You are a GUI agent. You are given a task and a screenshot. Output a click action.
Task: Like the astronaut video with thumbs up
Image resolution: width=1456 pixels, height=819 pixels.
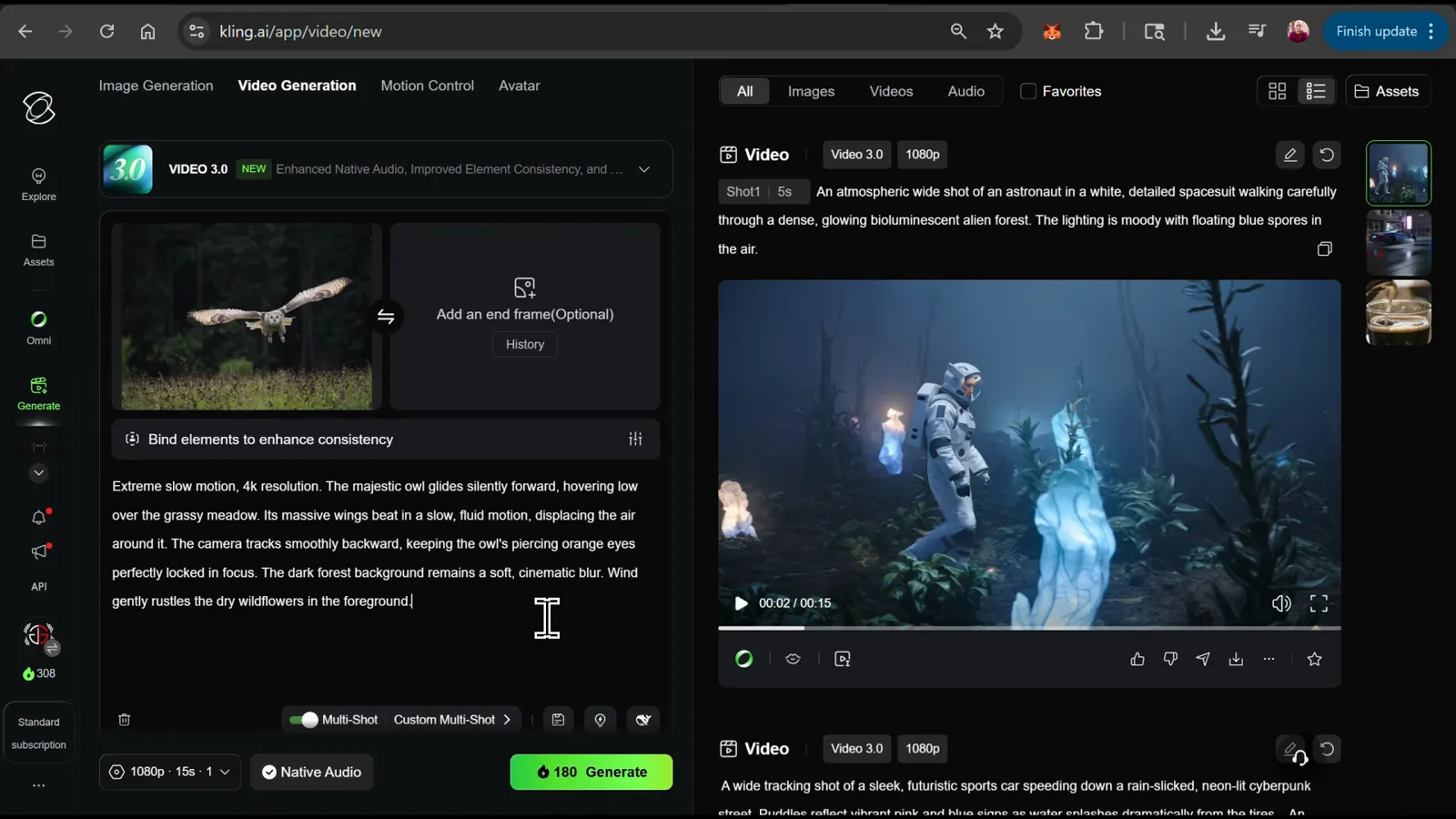tap(1137, 659)
